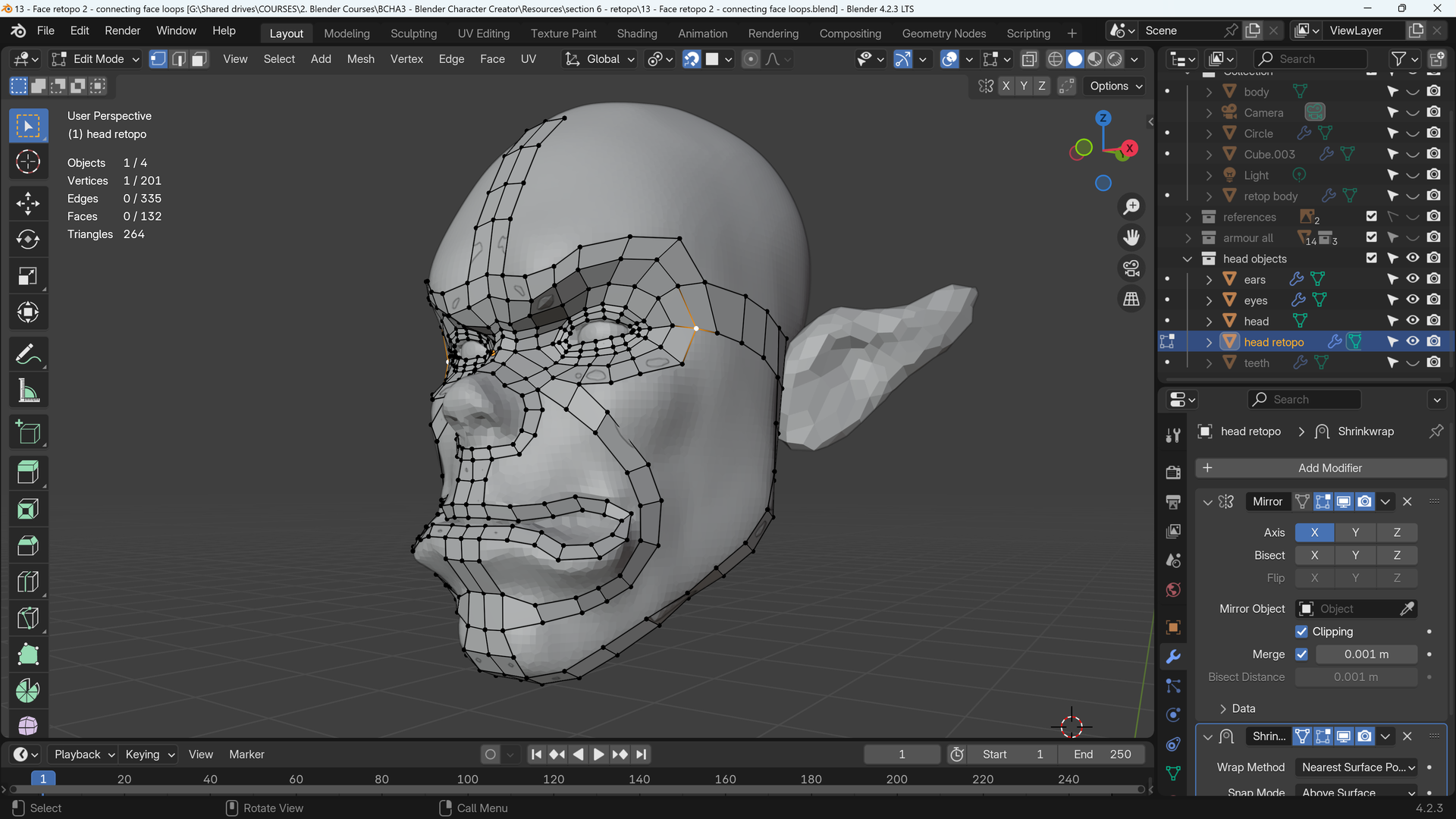Viewport: 1456px width, 819px height.
Task: Switch to the Sculpting workspace tab
Action: [413, 33]
